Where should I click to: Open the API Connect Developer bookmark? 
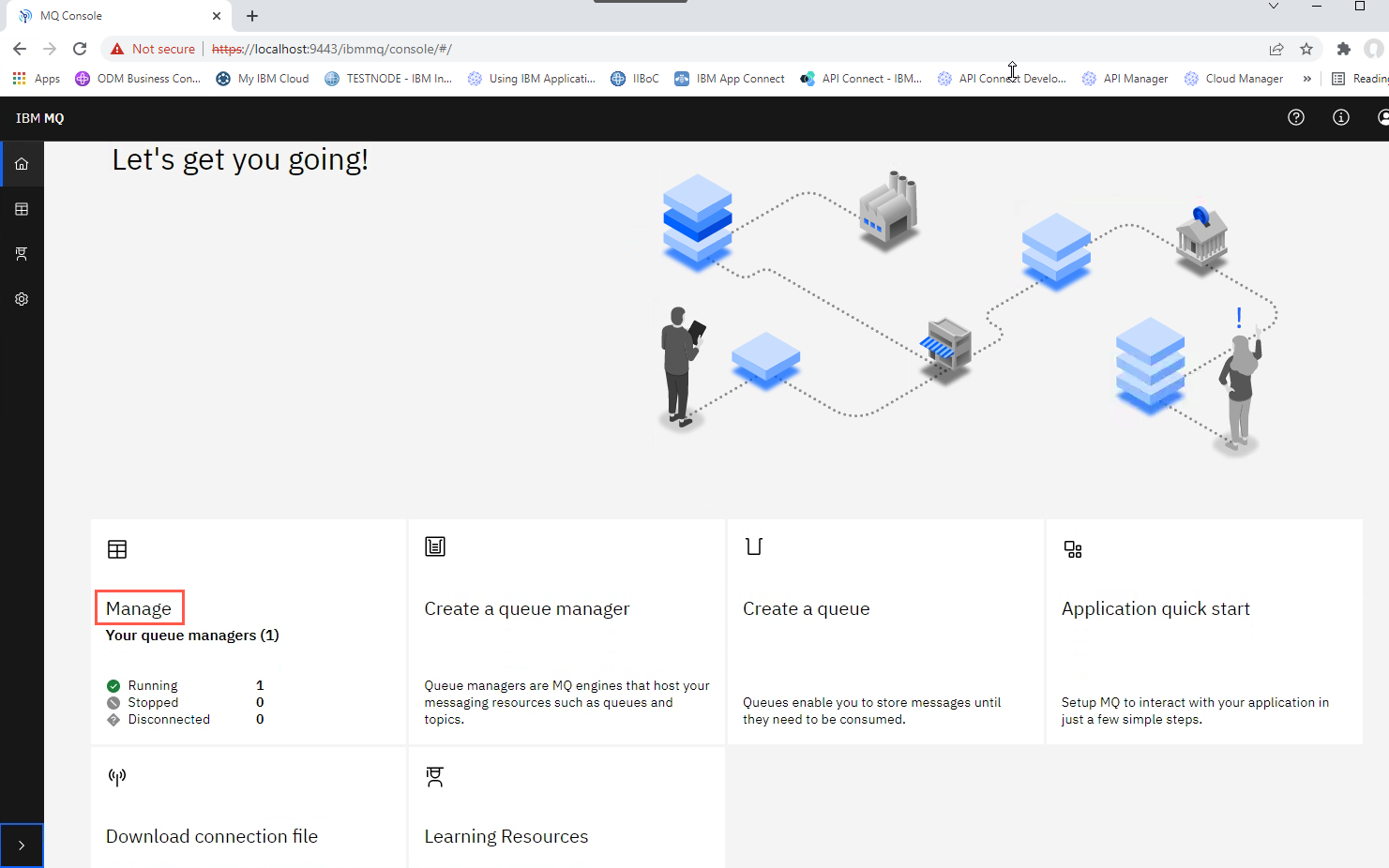point(1002,79)
